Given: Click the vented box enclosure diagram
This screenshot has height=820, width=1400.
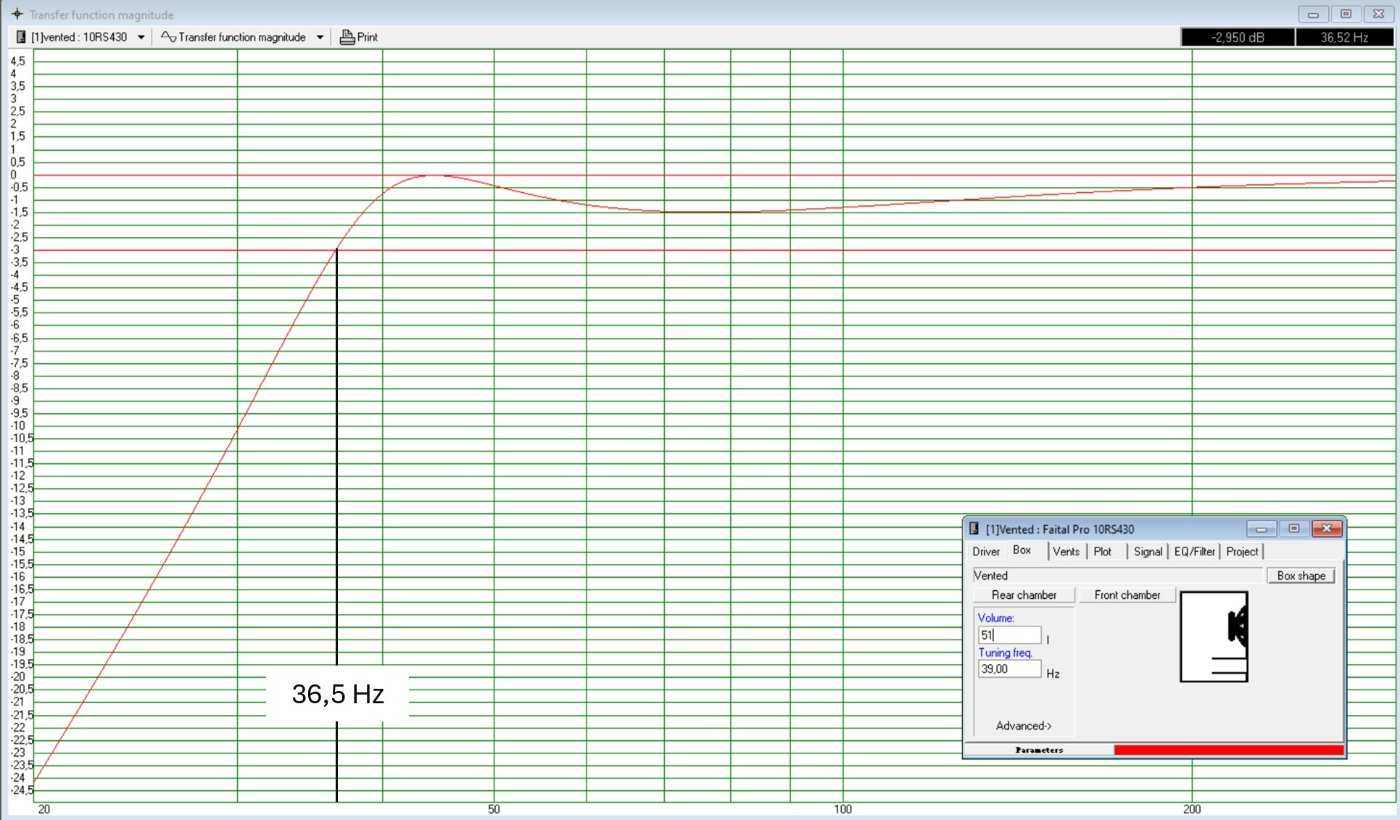Looking at the screenshot, I should (1214, 637).
